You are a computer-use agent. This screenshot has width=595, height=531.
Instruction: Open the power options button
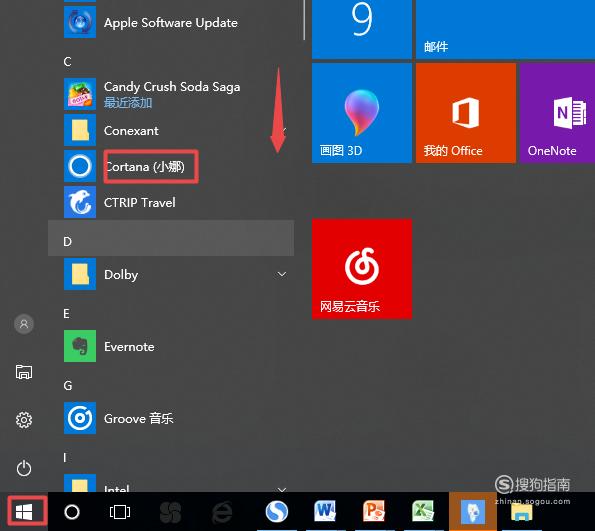(24, 468)
